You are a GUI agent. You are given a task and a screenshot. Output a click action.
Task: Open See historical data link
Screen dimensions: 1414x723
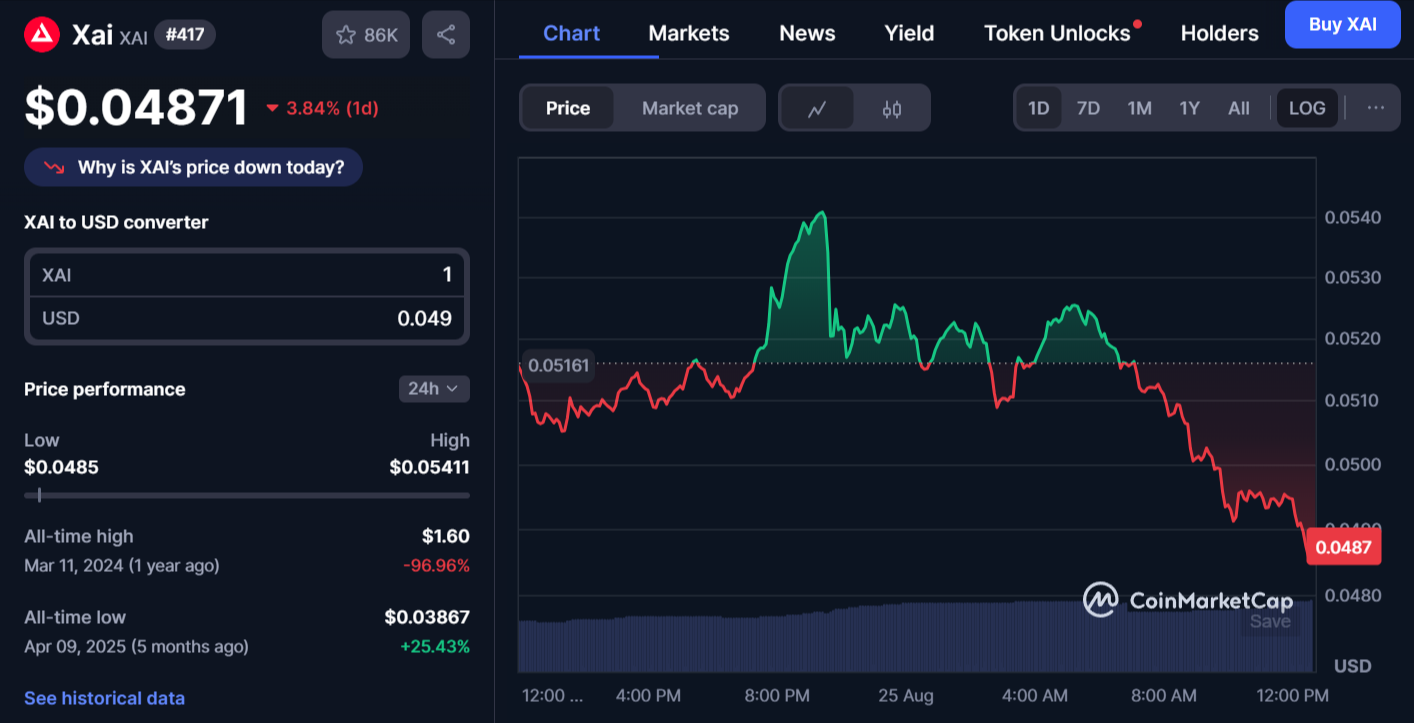(x=104, y=698)
